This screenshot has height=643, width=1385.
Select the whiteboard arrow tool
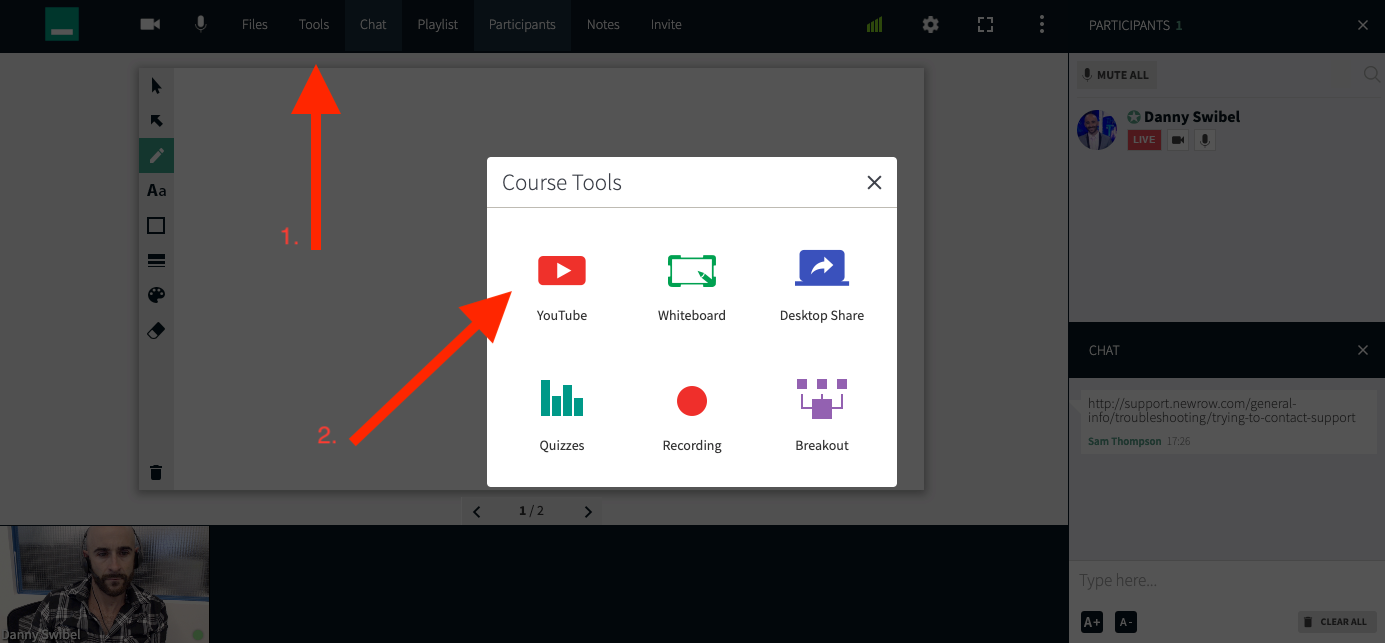coord(156,121)
